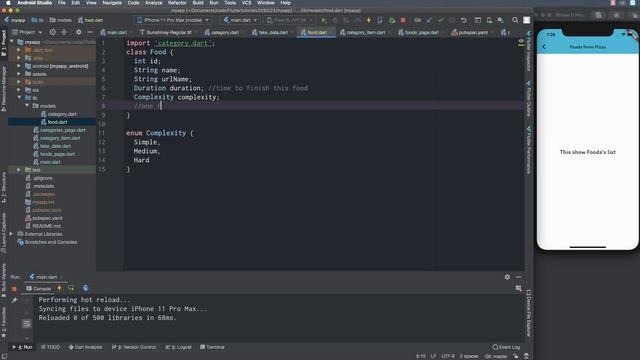The image size is (640, 360).
Task: Open the Refactor menu
Action: [177, 3]
